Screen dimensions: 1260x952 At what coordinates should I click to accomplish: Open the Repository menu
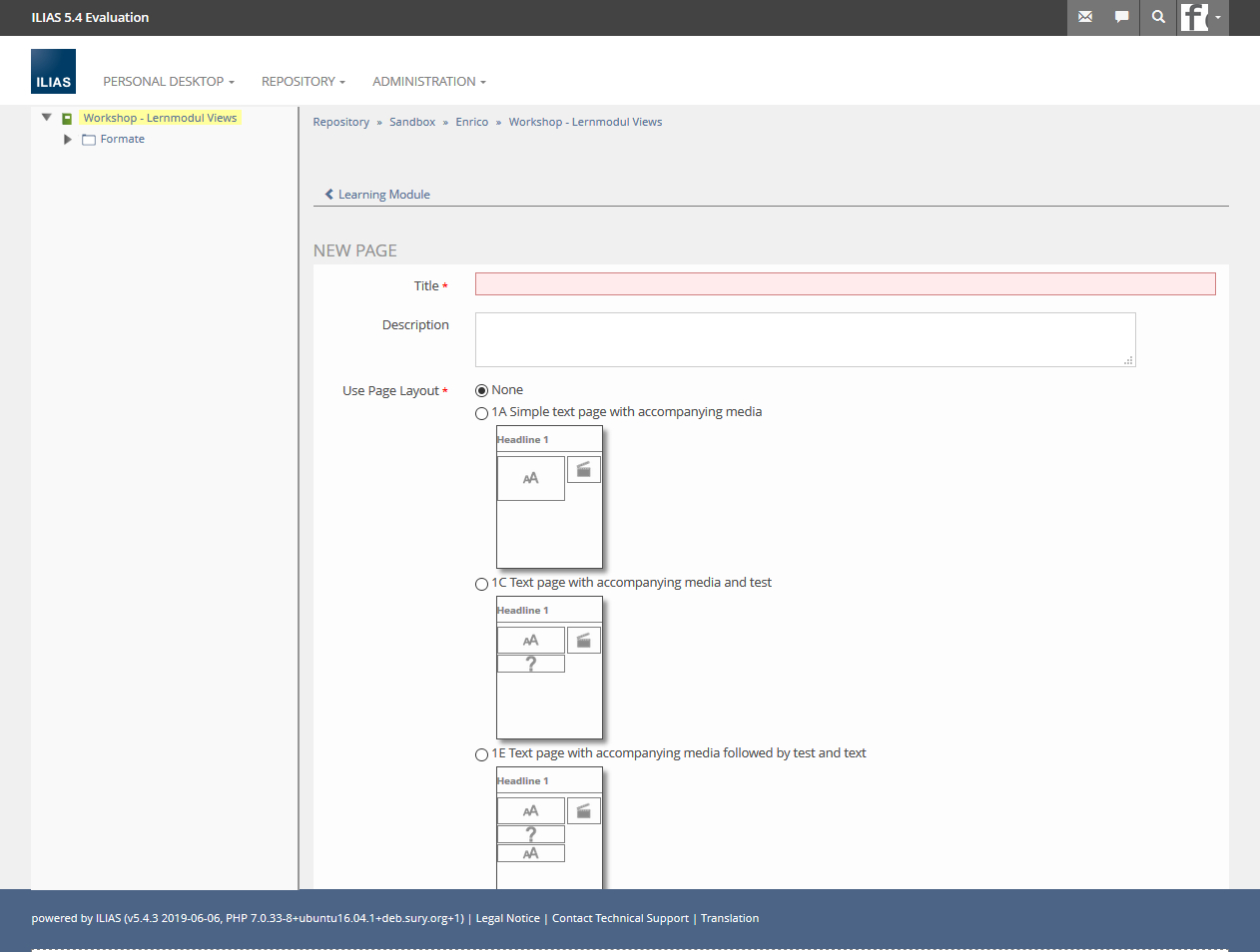[303, 82]
